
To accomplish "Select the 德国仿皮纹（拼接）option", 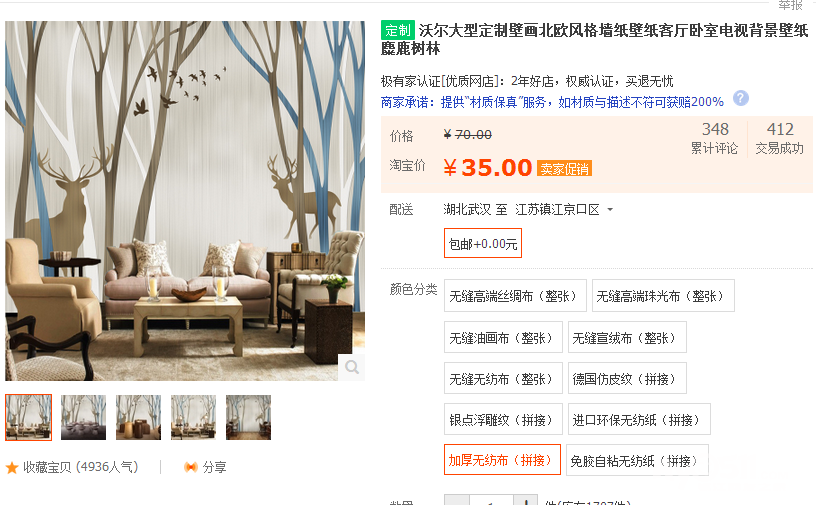I will click(627, 378).
